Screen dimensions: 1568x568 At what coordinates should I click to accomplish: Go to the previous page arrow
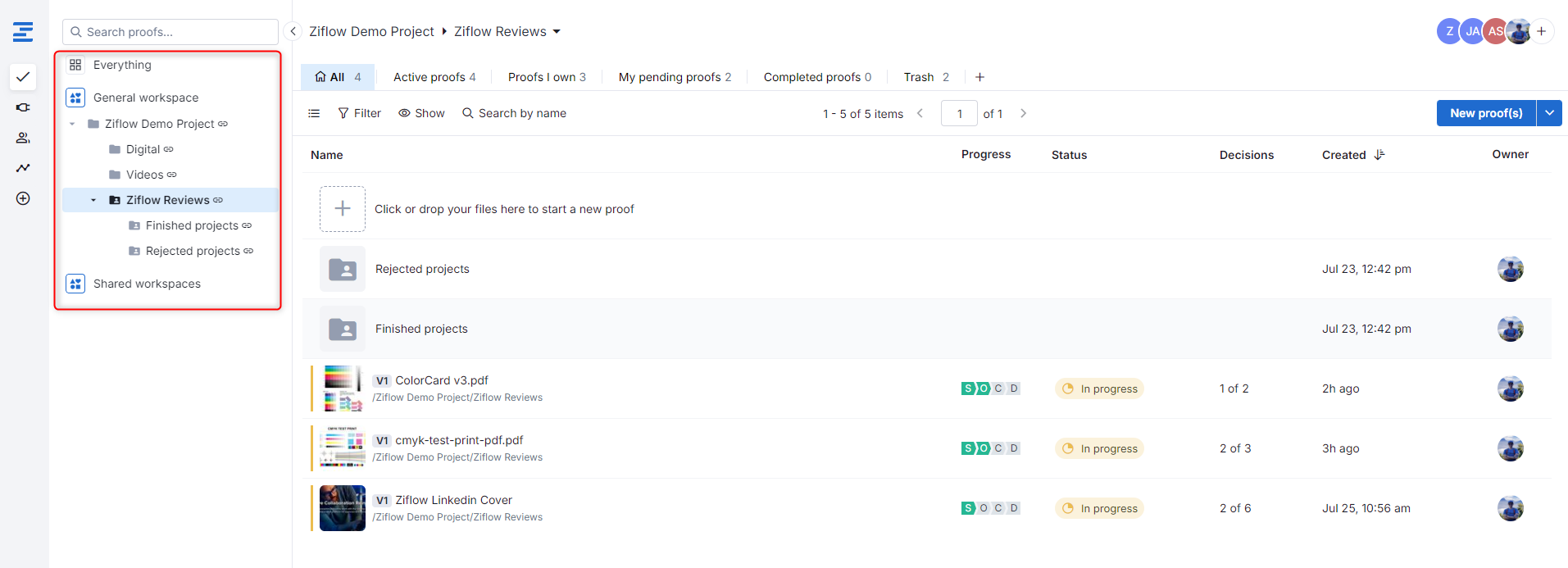920,113
